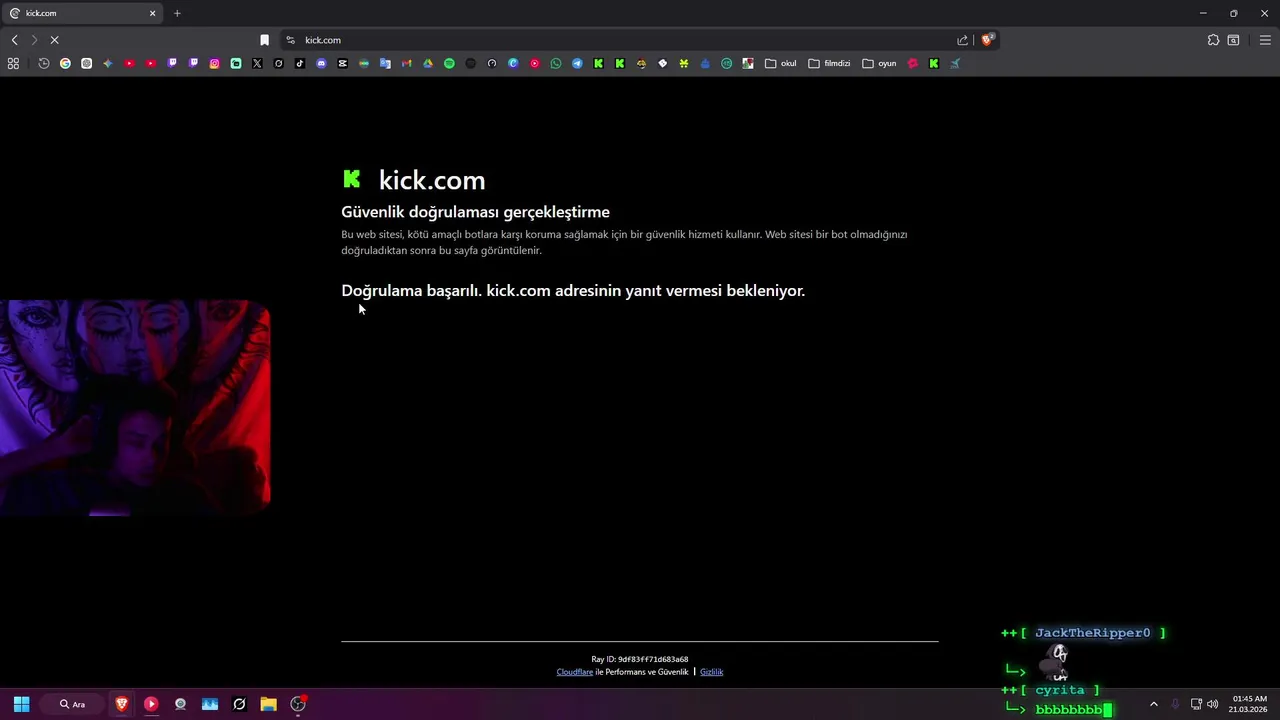Go back using the browser back arrow
The image size is (1280, 720).
click(x=14, y=40)
